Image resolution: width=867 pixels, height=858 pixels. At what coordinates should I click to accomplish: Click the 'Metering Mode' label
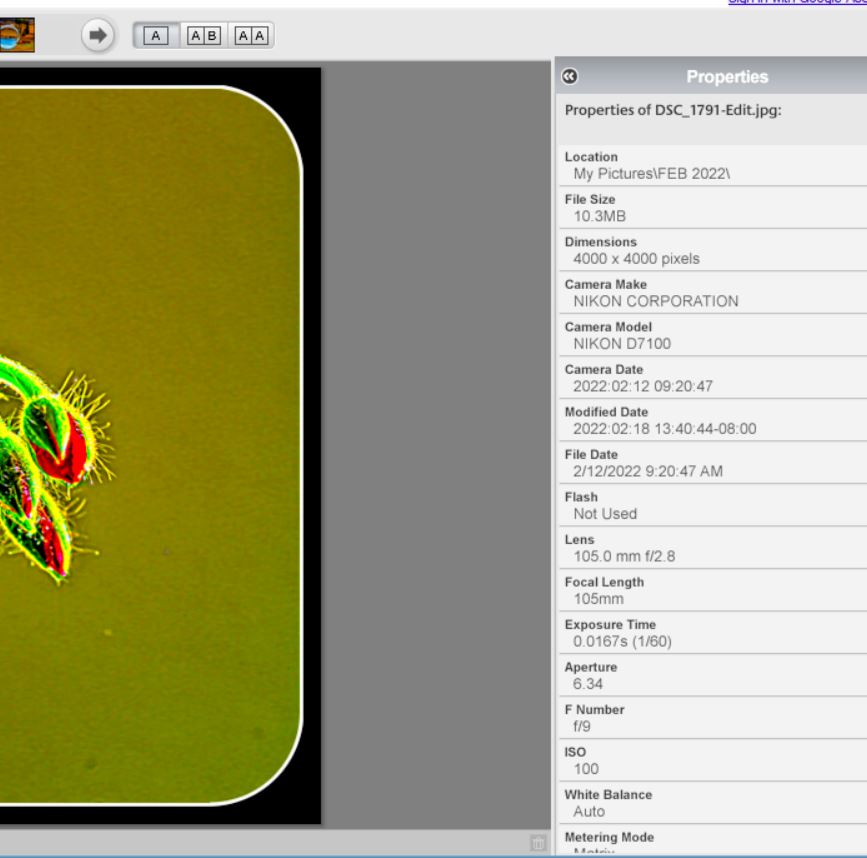tap(609, 838)
